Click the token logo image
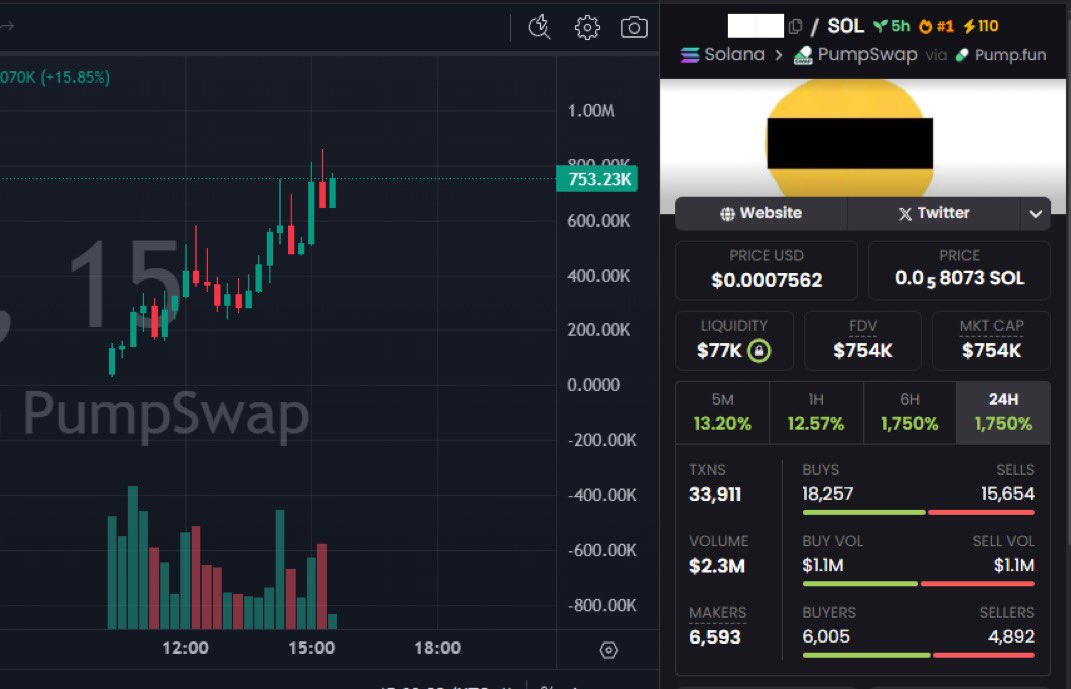 (850, 140)
